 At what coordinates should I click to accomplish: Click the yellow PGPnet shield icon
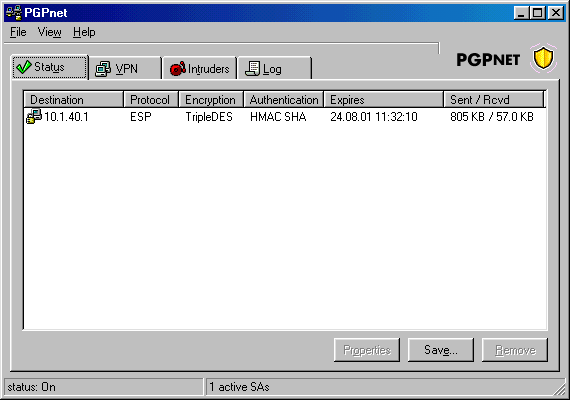click(x=543, y=58)
